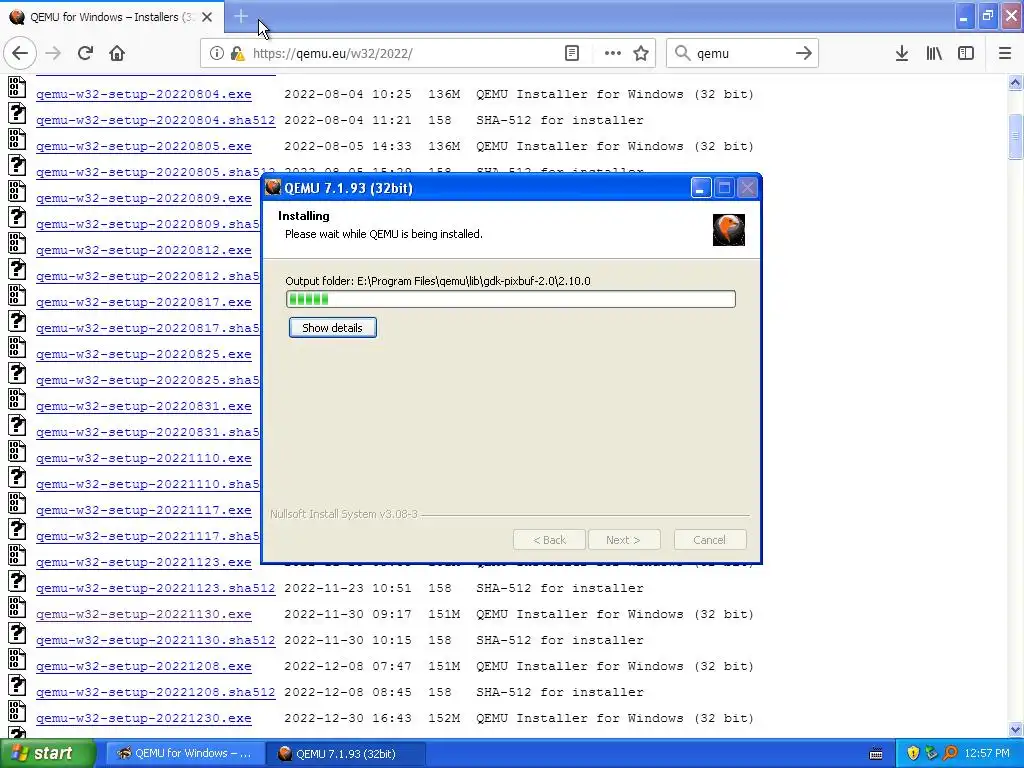Click the installation progress bar

pyautogui.click(x=511, y=299)
